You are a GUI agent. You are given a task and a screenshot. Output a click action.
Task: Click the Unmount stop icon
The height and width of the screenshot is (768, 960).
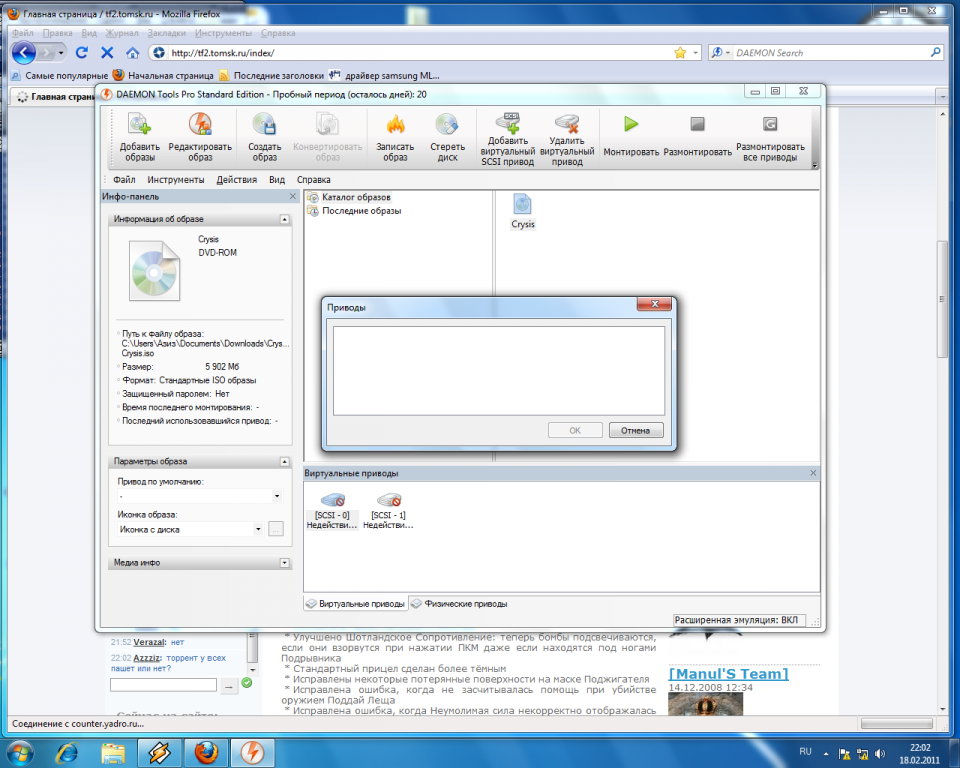click(697, 124)
